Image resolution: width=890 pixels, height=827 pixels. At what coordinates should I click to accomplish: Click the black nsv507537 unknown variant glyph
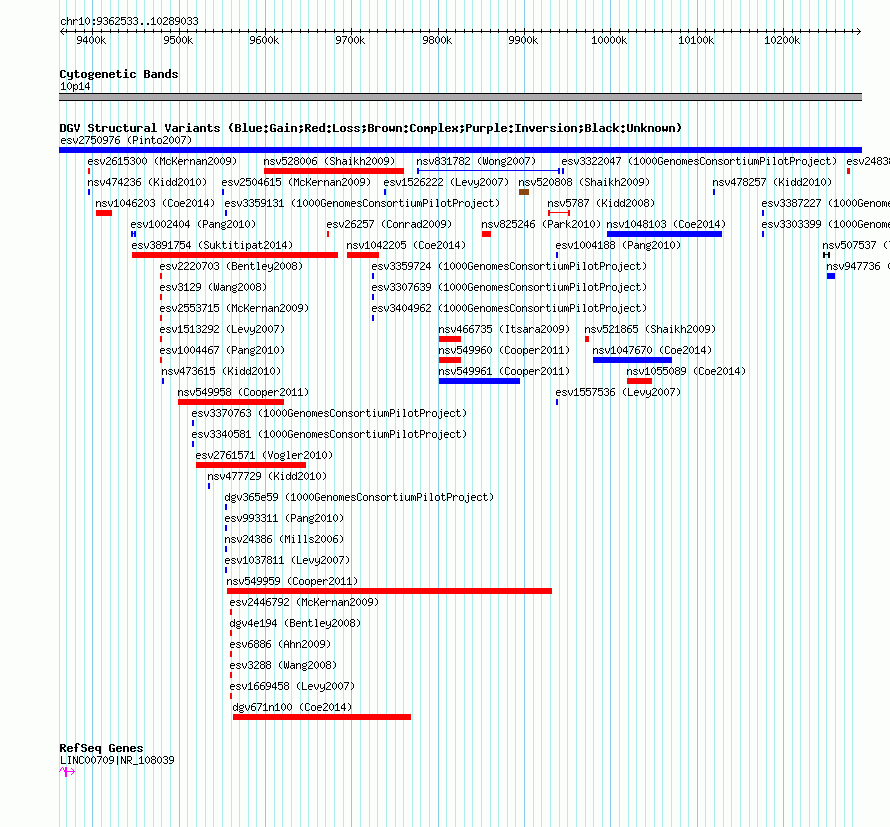coord(826,255)
